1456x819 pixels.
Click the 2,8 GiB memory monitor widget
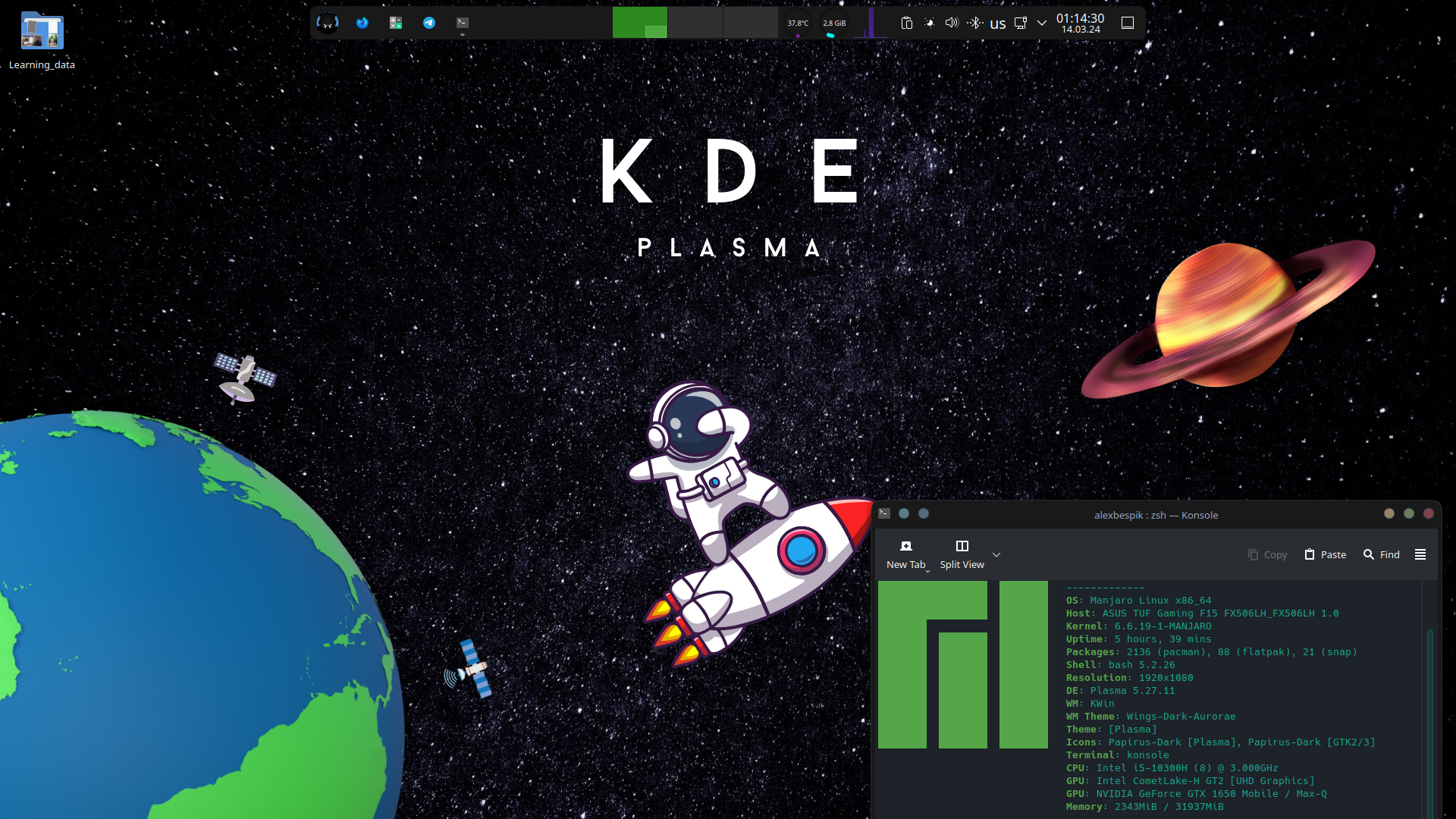pos(834,23)
